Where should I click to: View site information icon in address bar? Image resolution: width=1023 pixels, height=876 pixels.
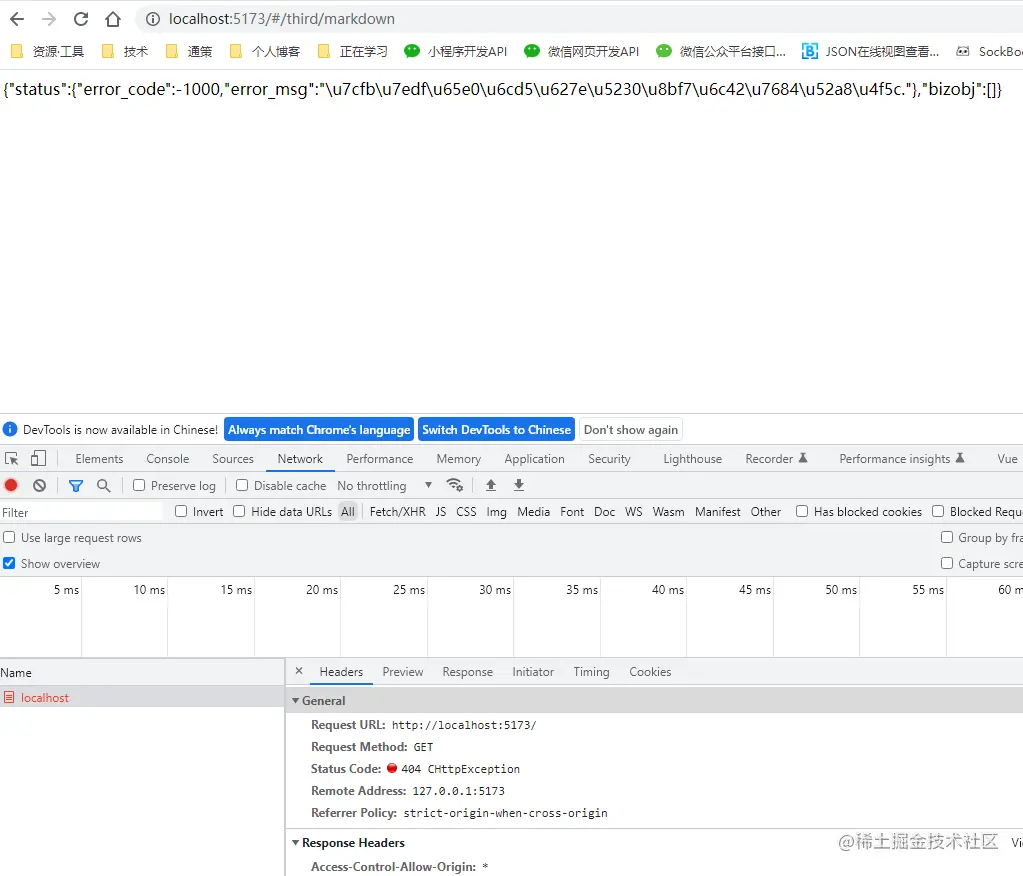pos(153,19)
